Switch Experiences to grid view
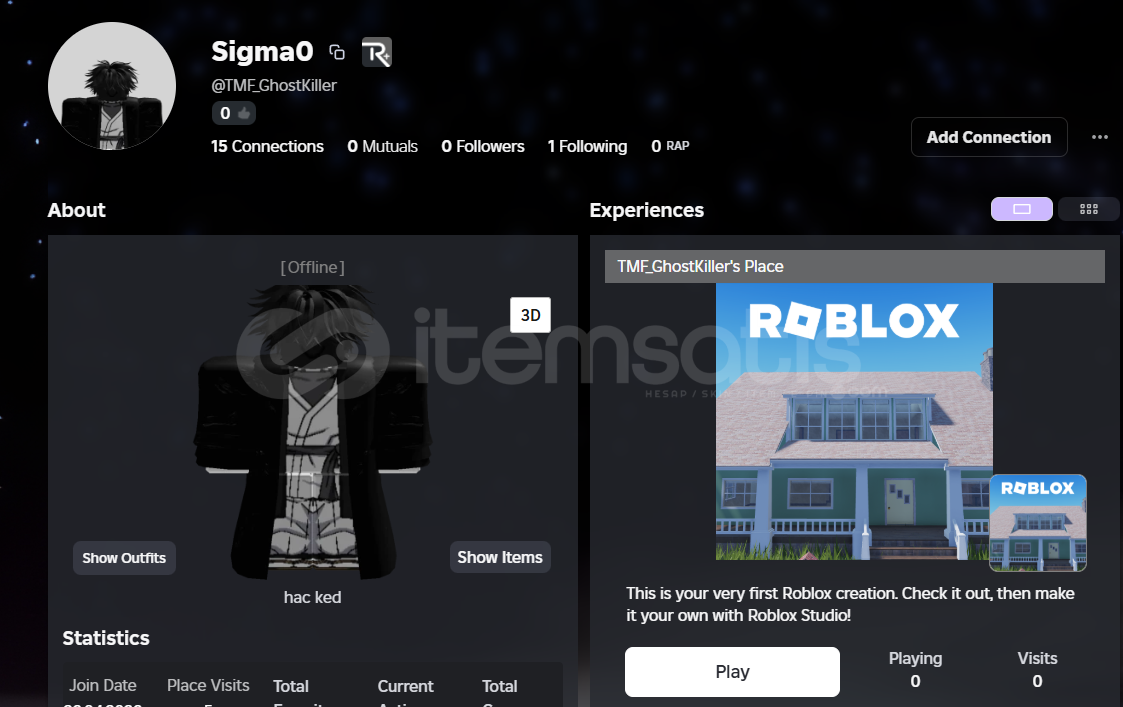1123x707 pixels. pyautogui.click(x=1089, y=209)
